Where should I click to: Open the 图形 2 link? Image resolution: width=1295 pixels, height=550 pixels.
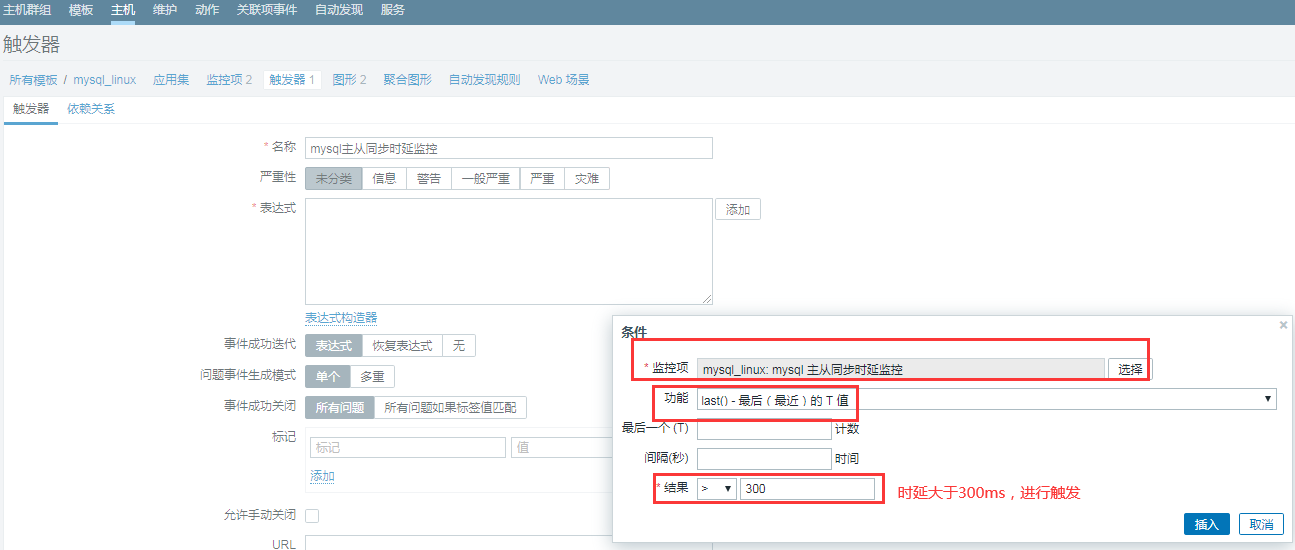349,80
